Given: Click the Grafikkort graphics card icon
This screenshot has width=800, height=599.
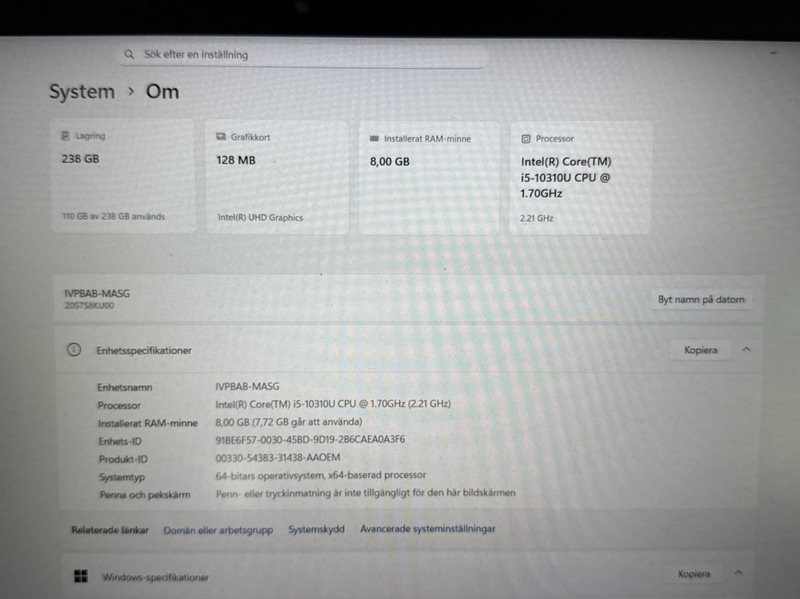Looking at the screenshot, I should 221,137.
